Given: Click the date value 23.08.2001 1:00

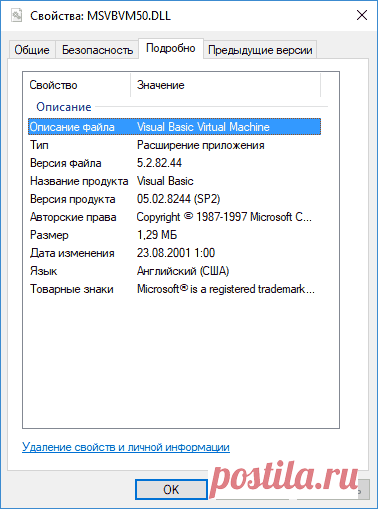Looking at the screenshot, I should pos(176,253).
